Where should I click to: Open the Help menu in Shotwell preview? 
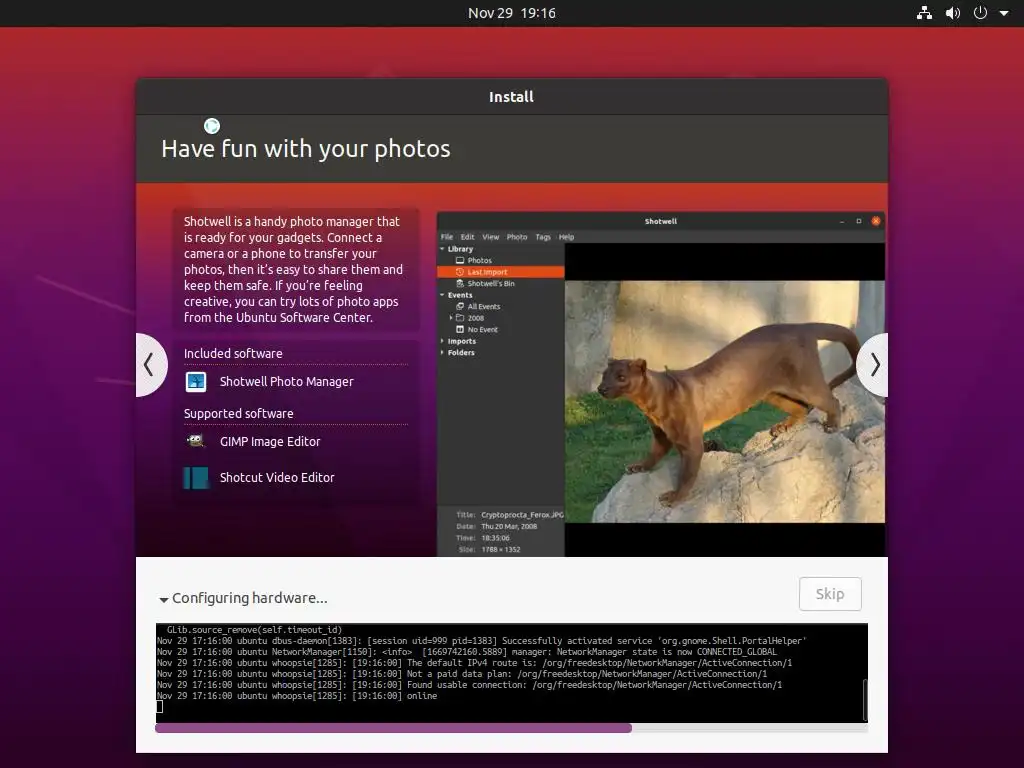click(x=566, y=237)
